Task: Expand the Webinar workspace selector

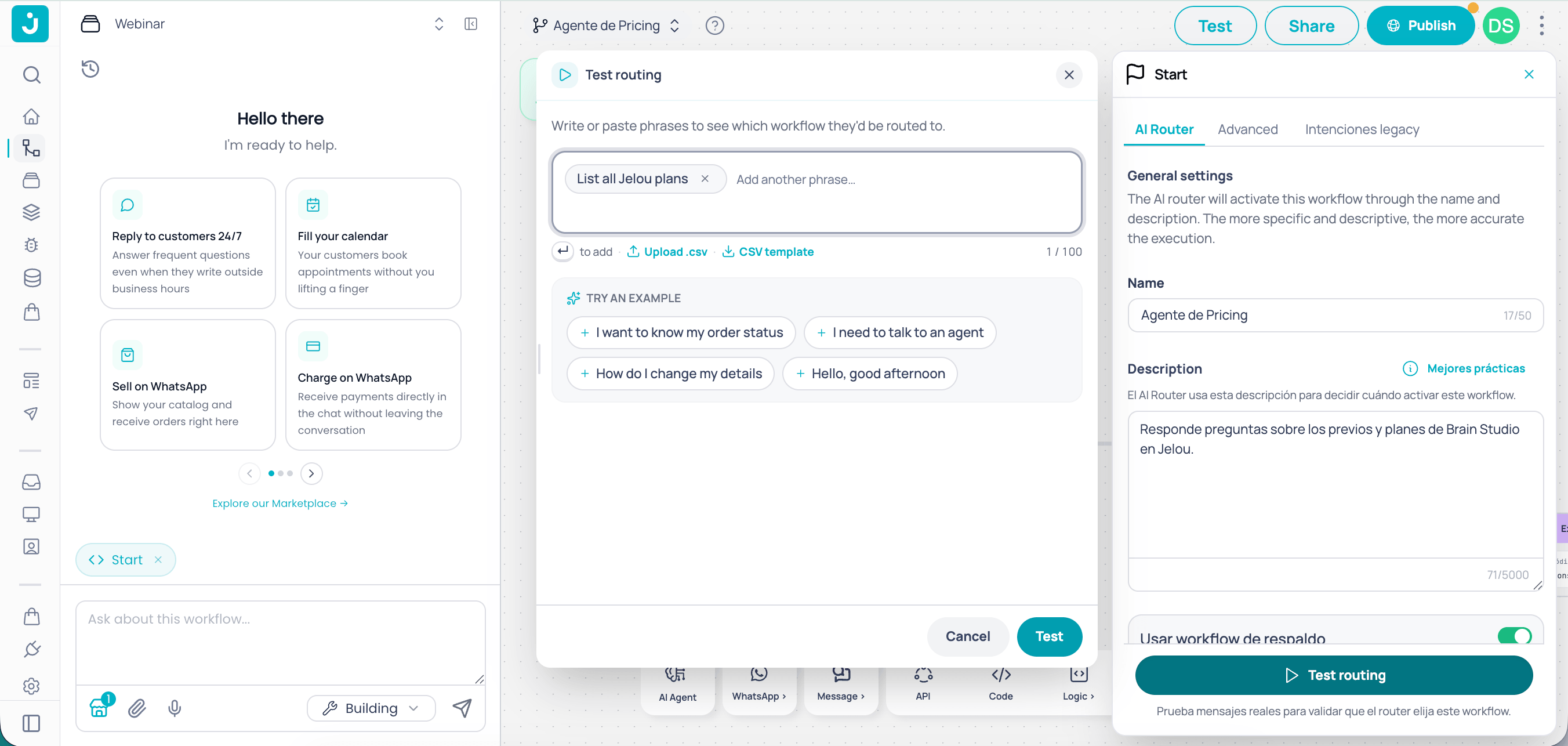Action: 439,24
